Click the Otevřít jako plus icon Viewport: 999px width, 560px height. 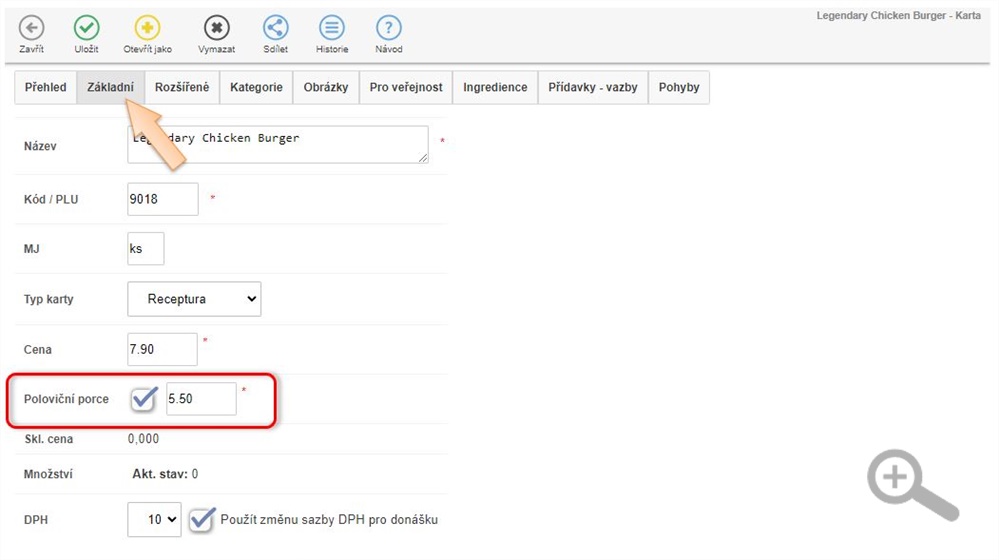tap(147, 29)
